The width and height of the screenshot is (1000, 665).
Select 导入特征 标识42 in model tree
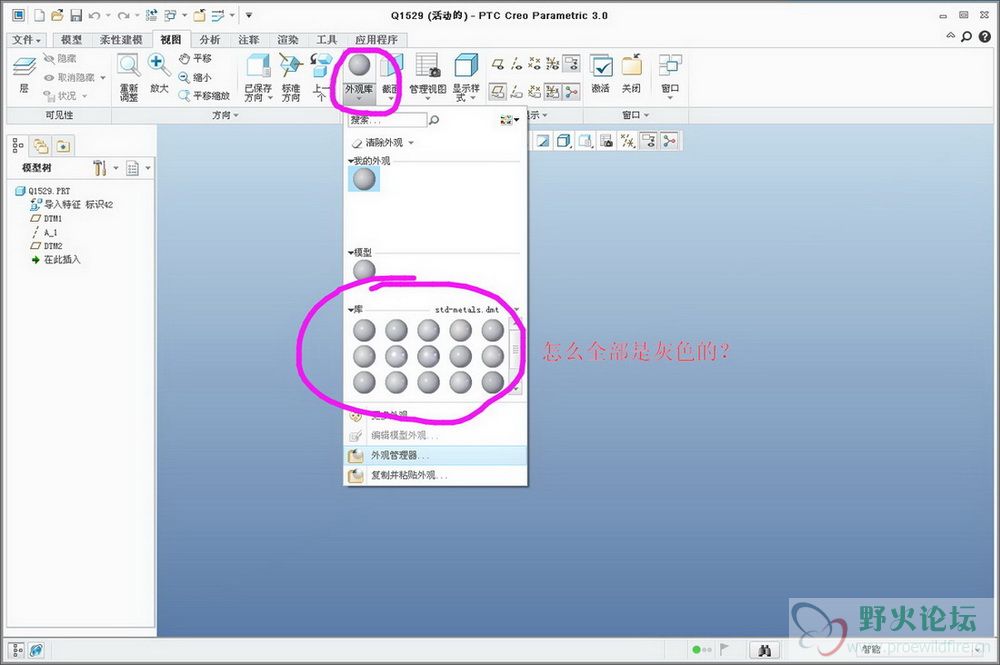(x=71, y=205)
